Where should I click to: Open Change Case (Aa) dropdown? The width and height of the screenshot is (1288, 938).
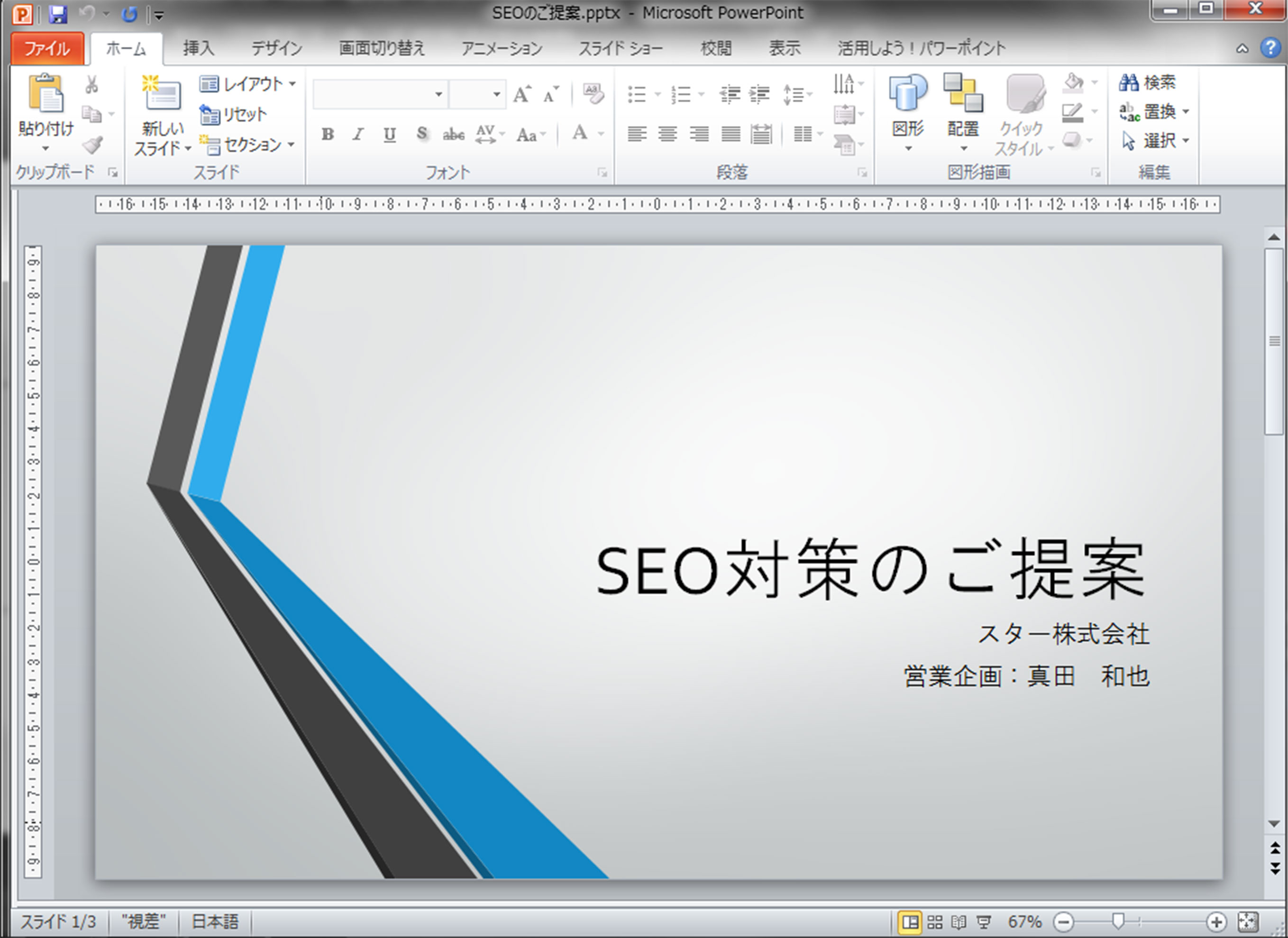[531, 135]
